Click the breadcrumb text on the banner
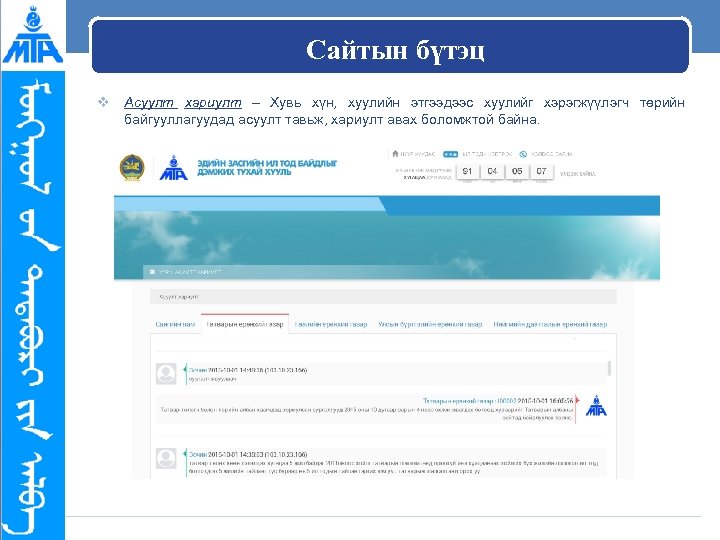The image size is (720, 540). 190,272
